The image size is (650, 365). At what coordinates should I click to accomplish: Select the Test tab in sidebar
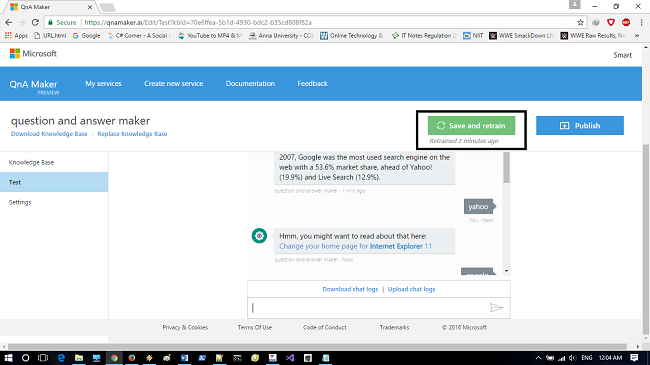click(54, 182)
